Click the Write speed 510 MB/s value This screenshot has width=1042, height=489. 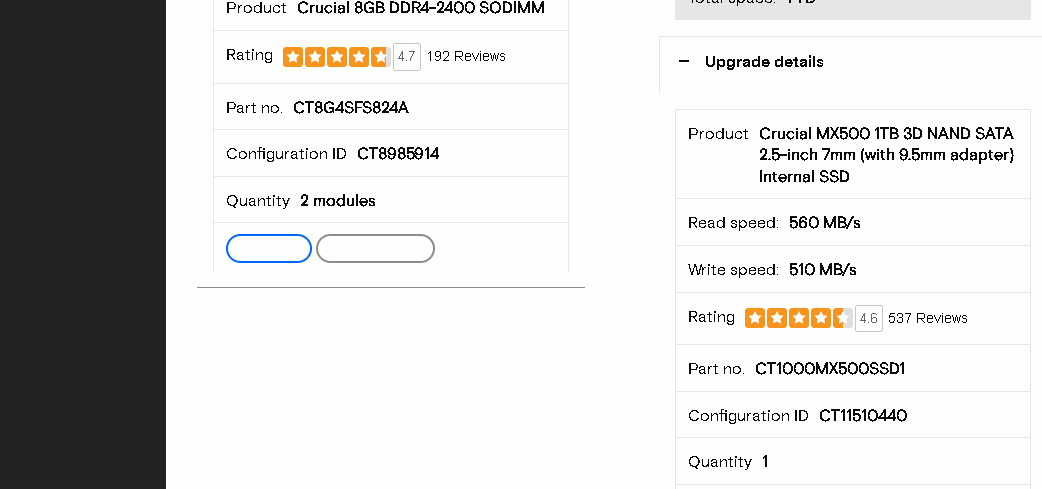pos(823,270)
